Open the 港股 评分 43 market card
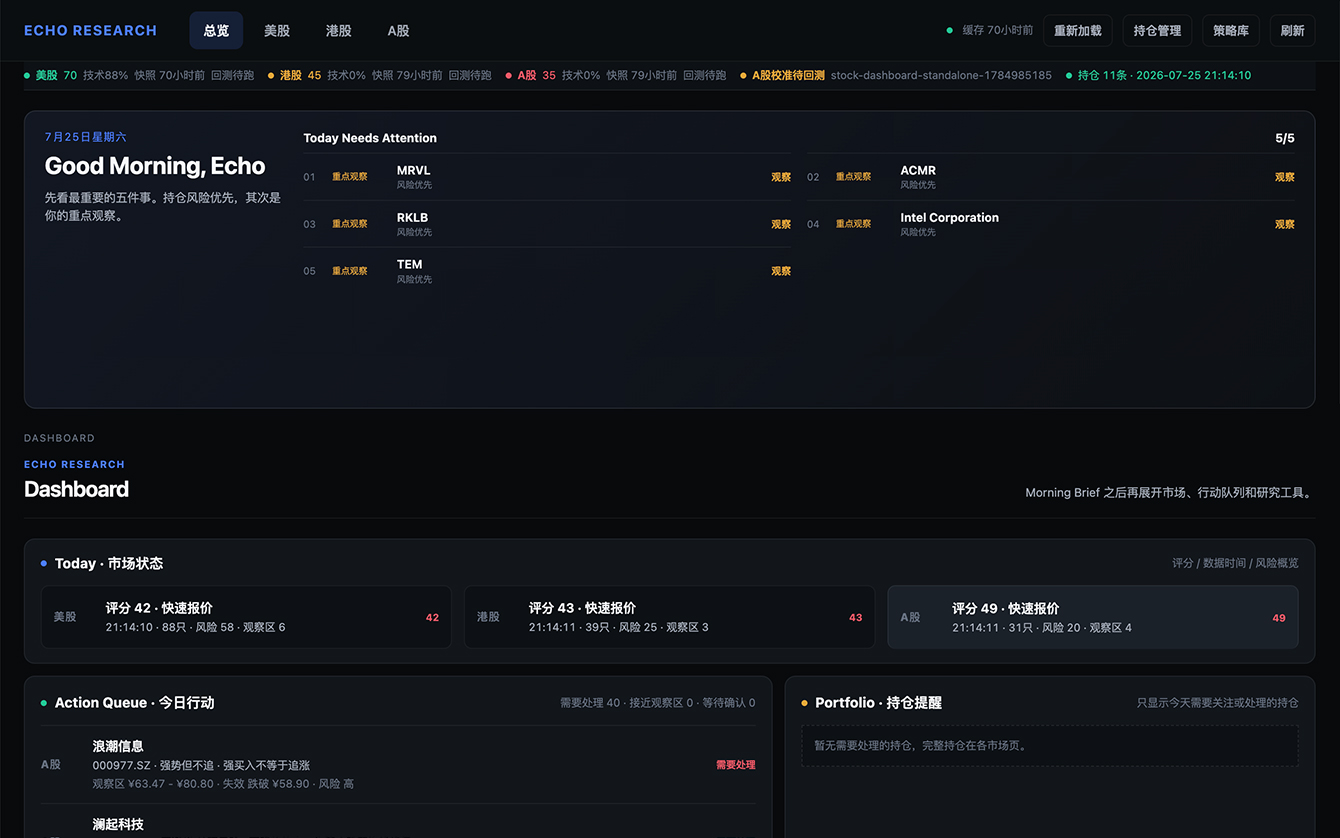Viewport: 1340px width, 838px height. pos(669,617)
